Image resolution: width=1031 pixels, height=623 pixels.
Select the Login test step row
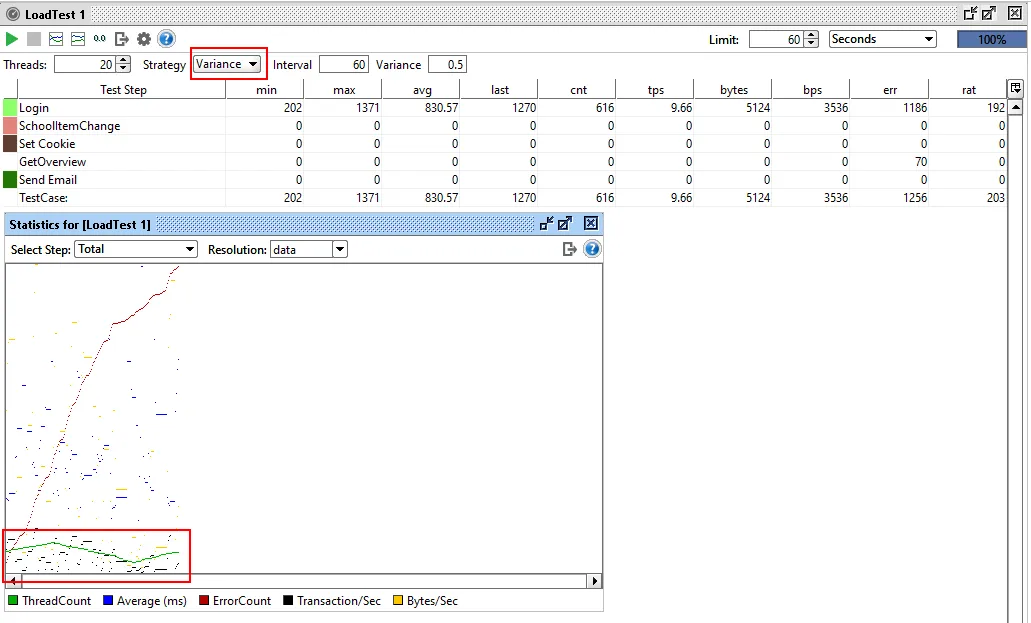coord(505,107)
